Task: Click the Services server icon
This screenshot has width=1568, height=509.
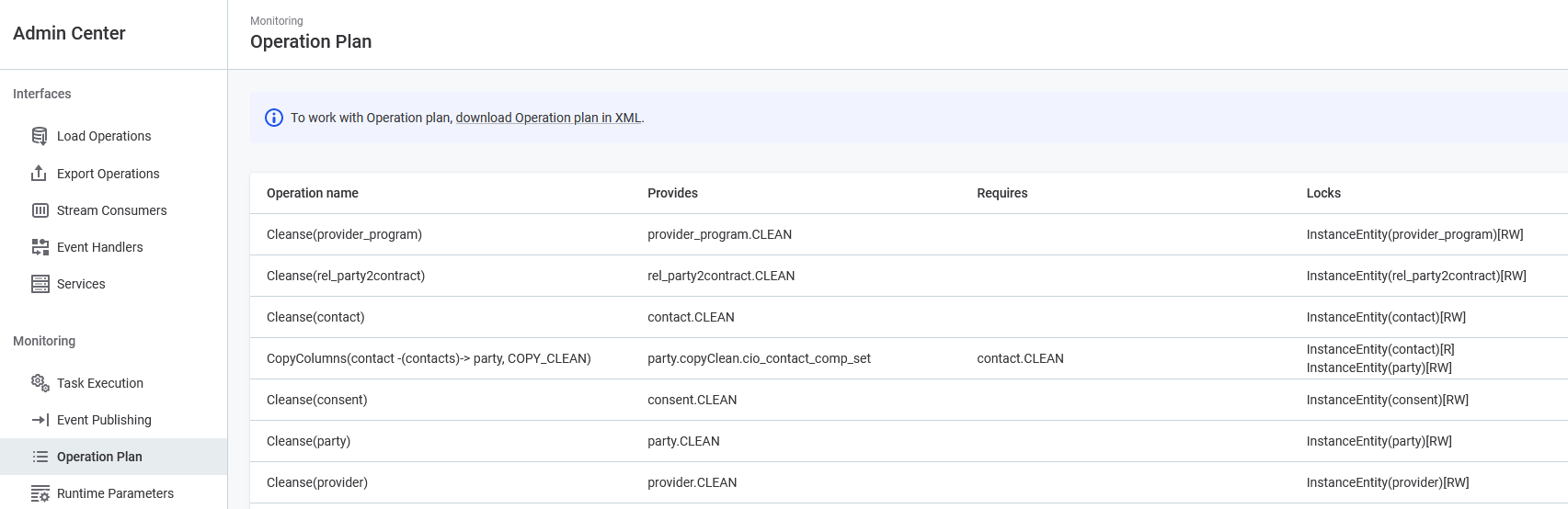Action: [40, 284]
